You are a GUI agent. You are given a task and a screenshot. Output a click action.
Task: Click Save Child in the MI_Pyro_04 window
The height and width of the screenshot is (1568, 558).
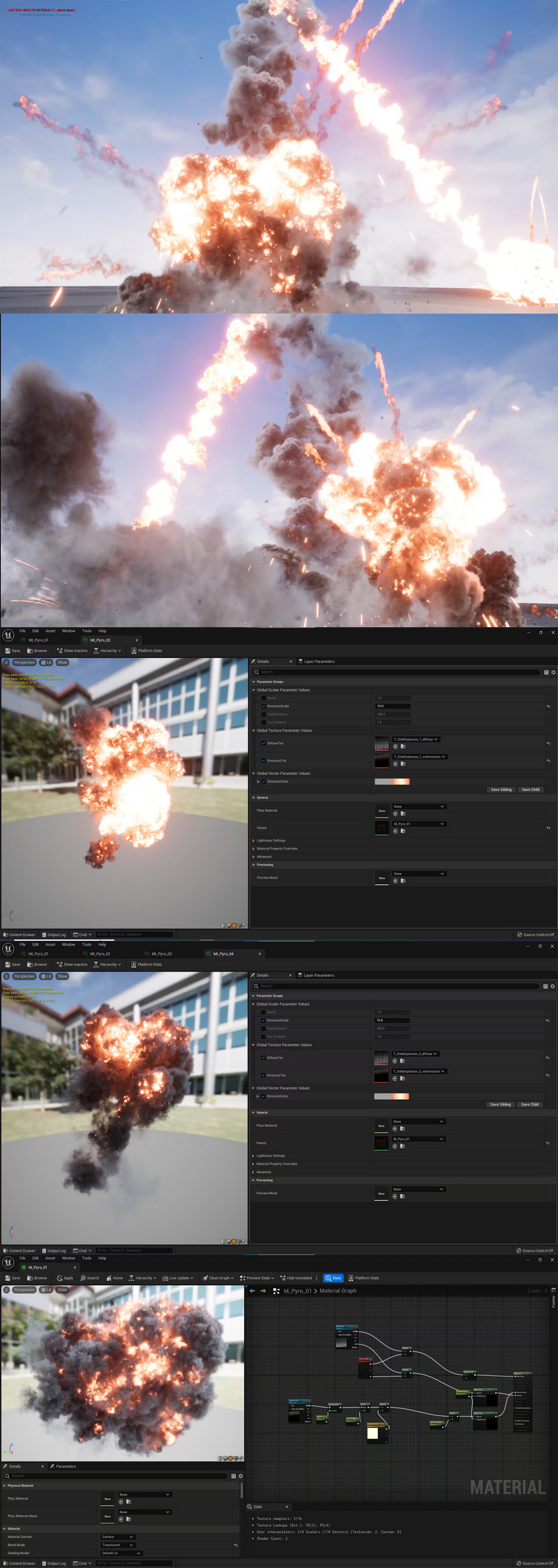coord(529,1105)
